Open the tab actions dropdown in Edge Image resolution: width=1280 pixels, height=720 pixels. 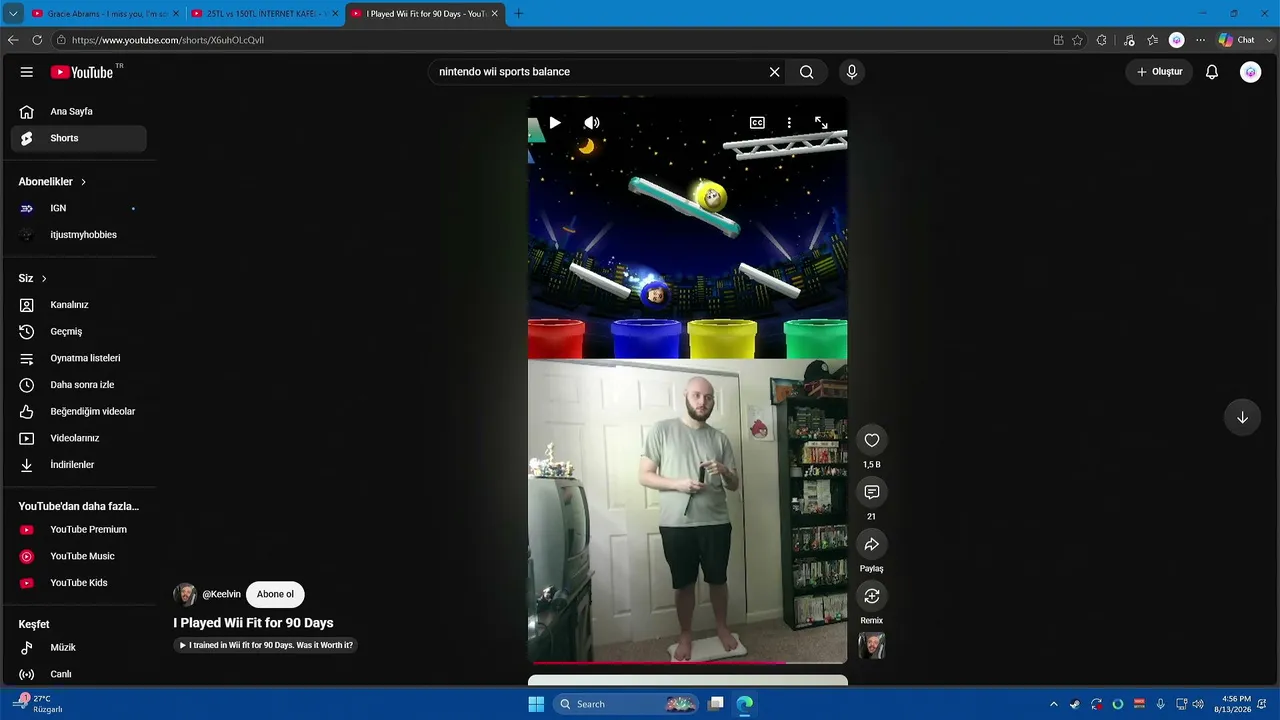[13, 14]
